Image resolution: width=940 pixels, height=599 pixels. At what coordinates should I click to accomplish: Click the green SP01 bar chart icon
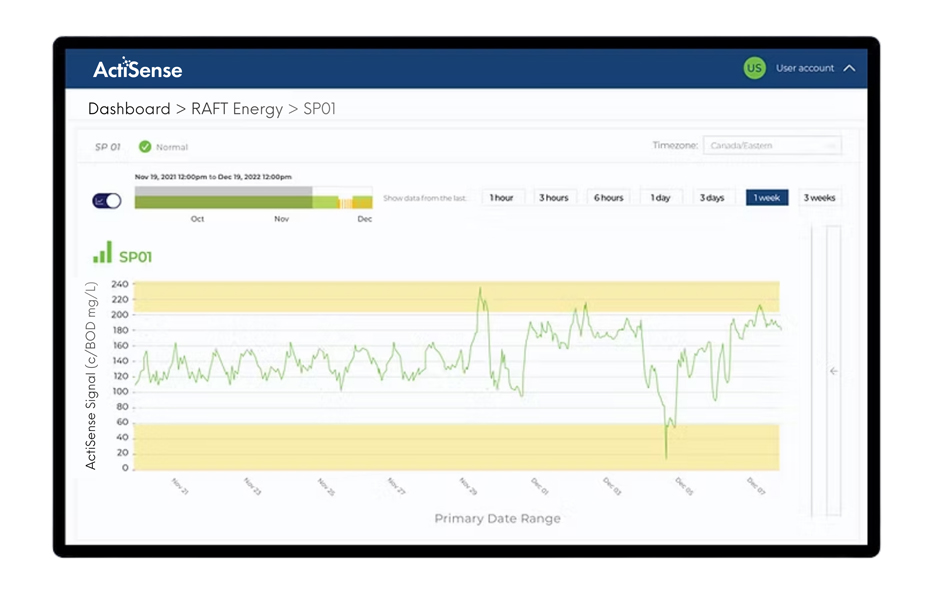point(102,253)
